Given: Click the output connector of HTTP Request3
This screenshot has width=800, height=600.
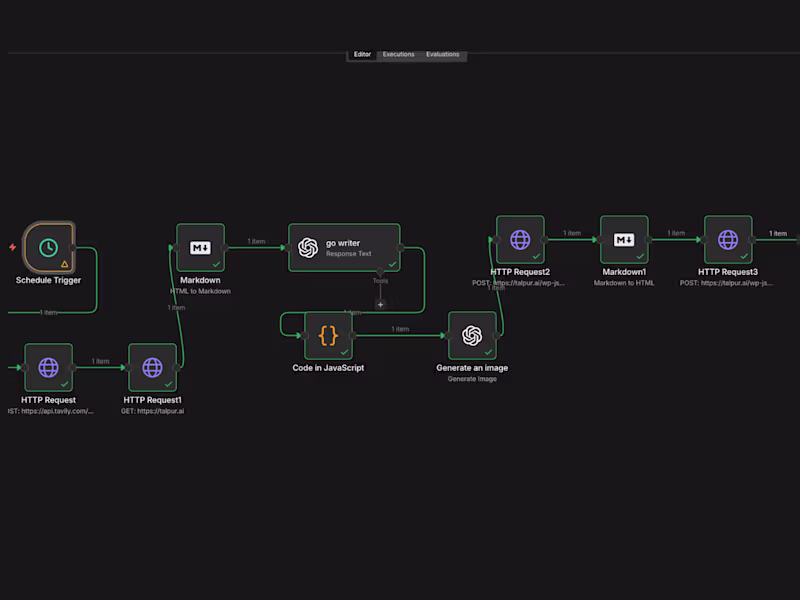Looking at the screenshot, I should (x=753, y=239).
